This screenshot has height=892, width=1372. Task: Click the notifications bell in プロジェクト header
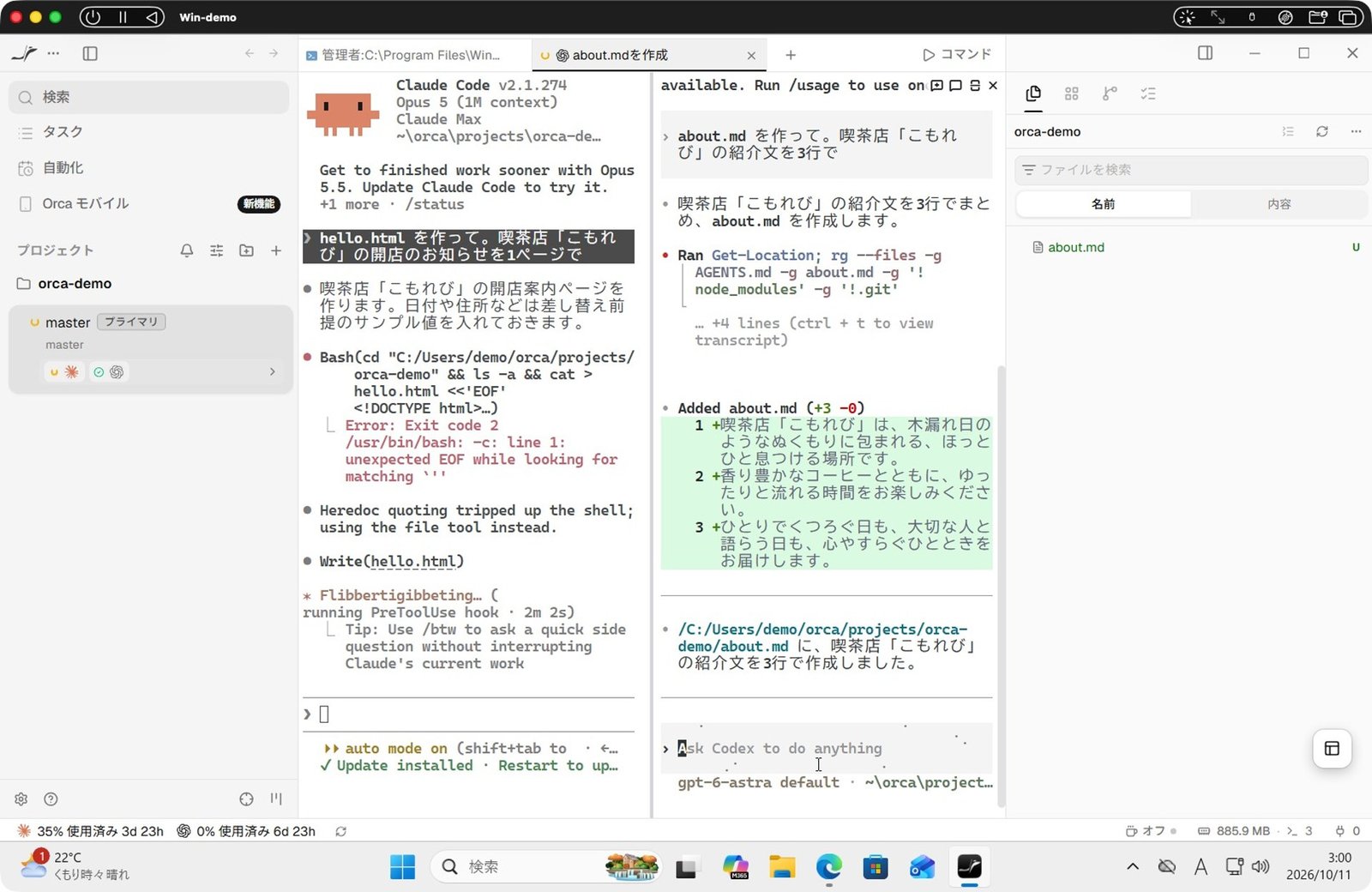click(187, 250)
